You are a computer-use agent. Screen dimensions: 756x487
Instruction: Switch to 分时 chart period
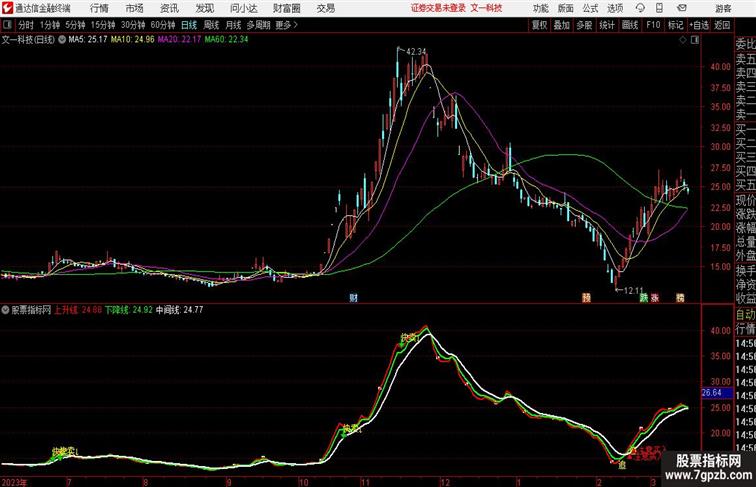(x=26, y=25)
